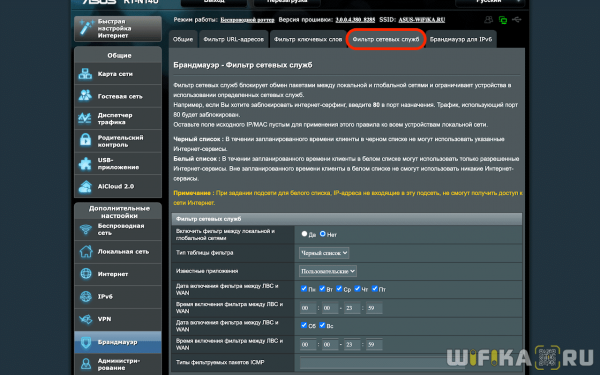This screenshot has width=600, height=375.
Task: Toggle the Вс weekend checkbox
Action: click(322, 325)
